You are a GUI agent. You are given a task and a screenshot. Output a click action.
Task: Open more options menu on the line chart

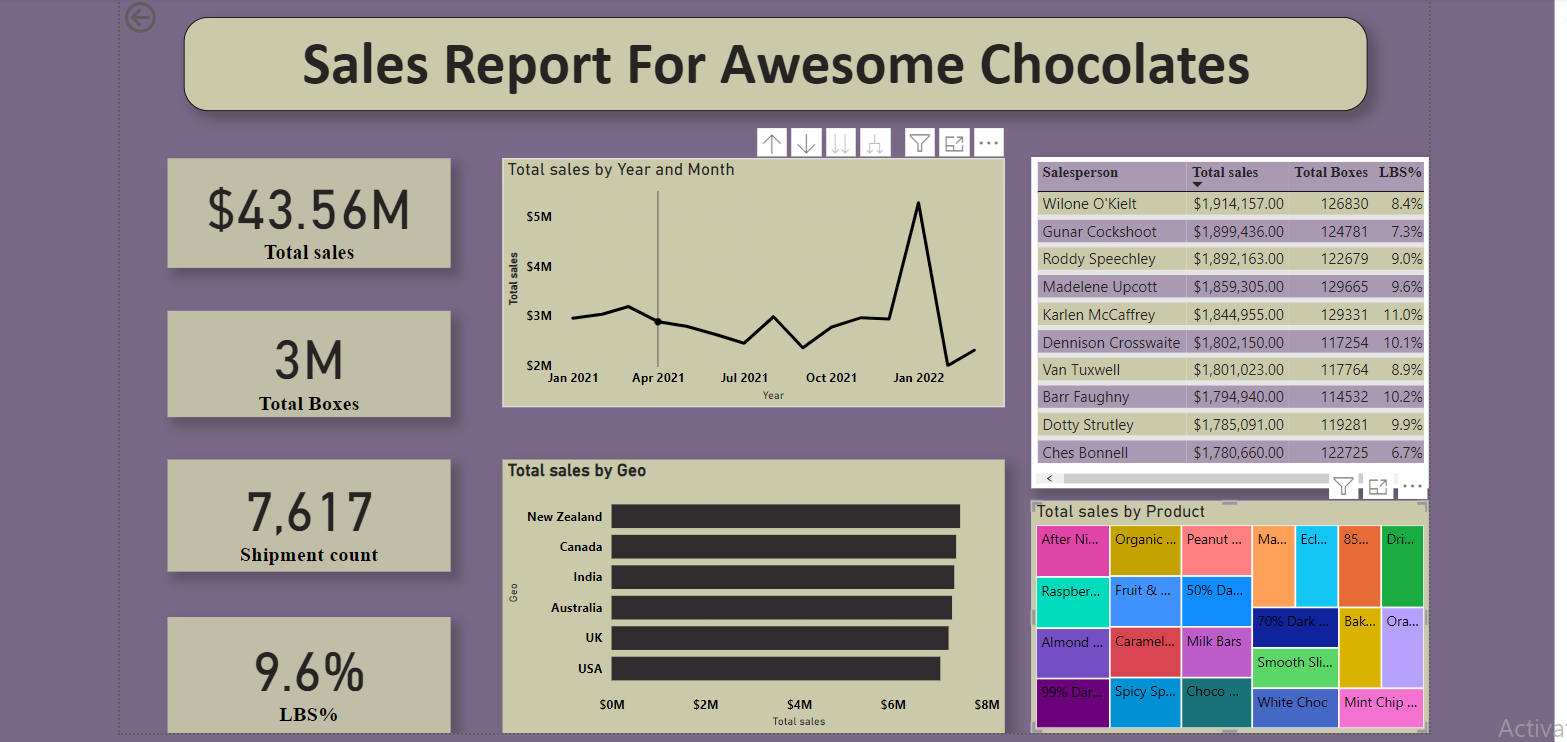(989, 142)
